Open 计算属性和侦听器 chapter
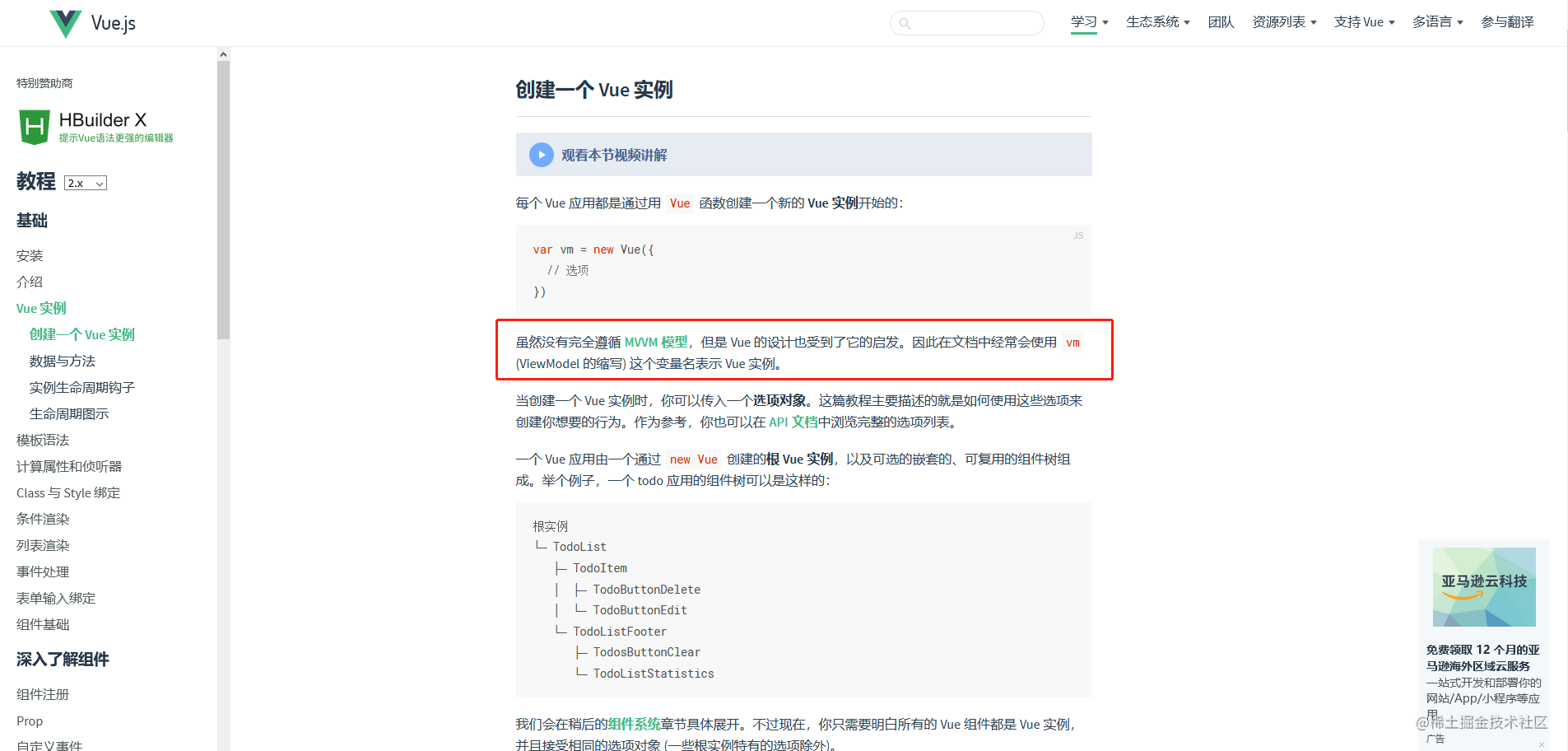 coord(69,466)
